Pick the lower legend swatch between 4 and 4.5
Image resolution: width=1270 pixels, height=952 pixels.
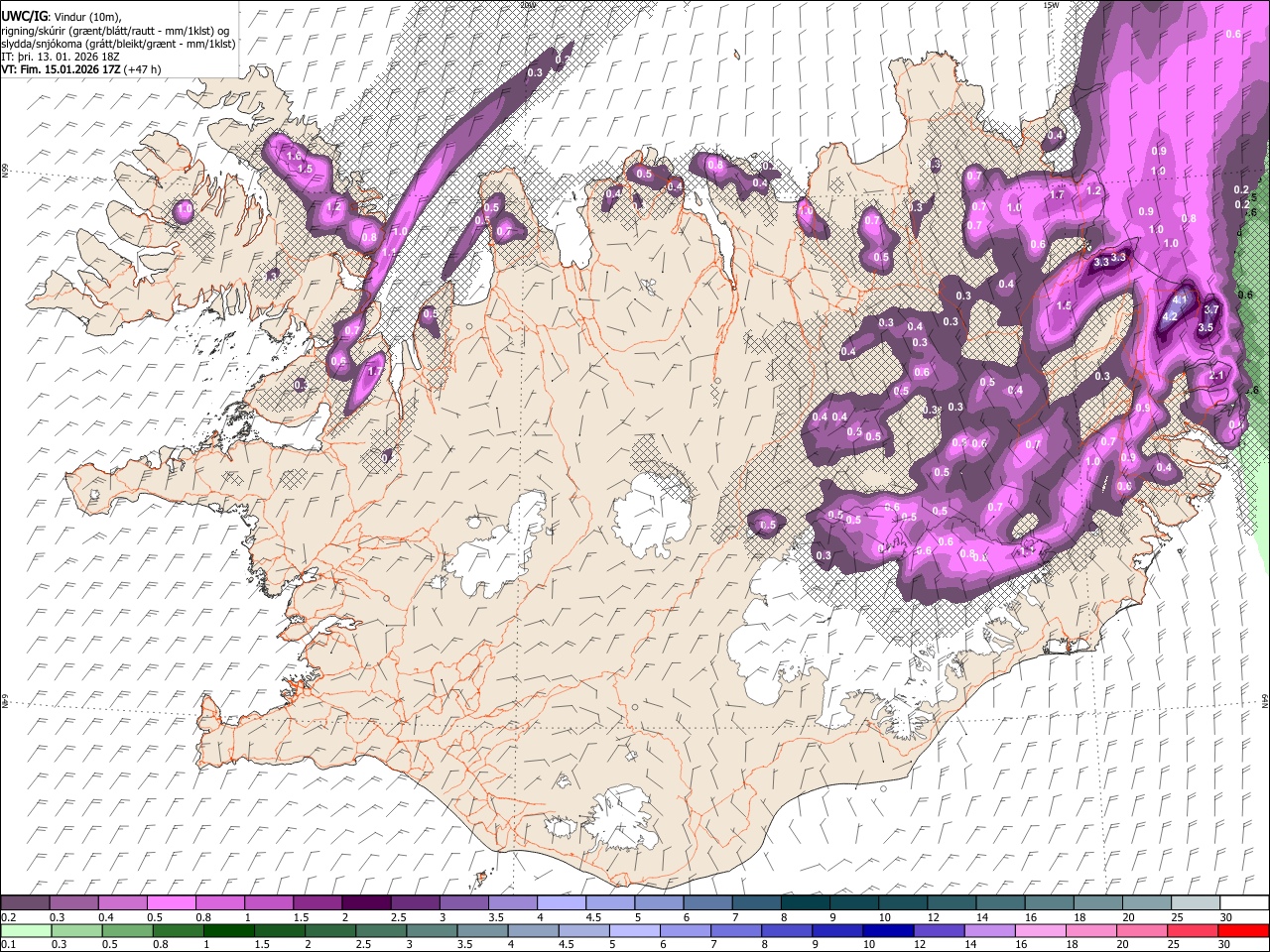point(533,931)
